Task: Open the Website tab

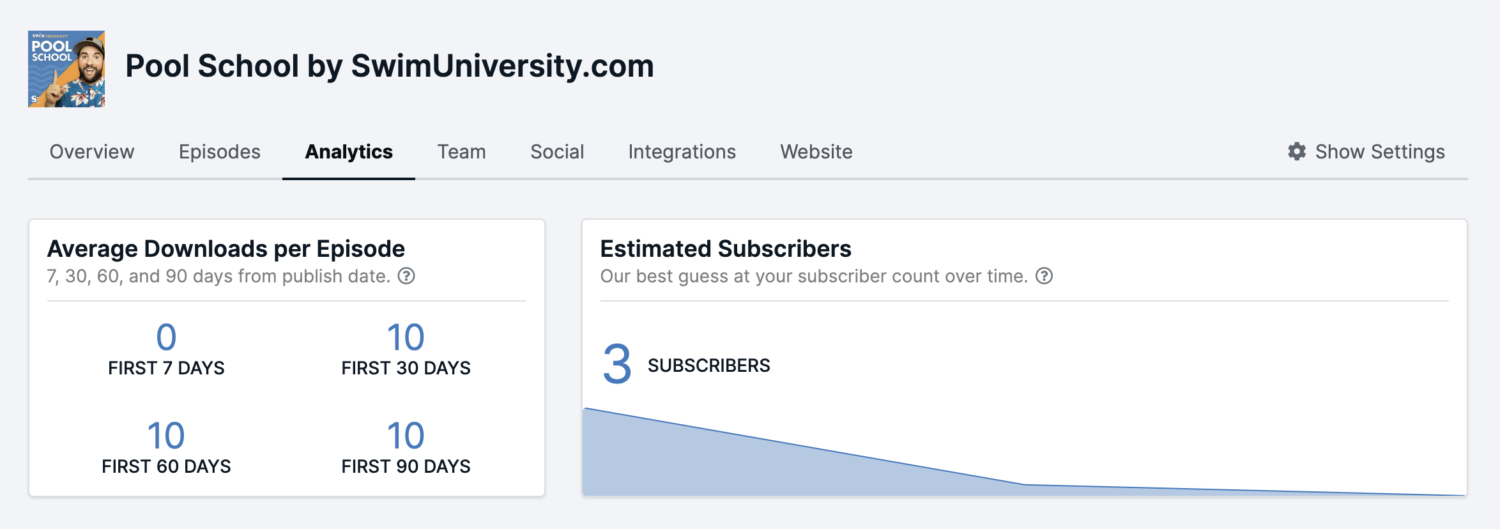Action: tap(816, 152)
